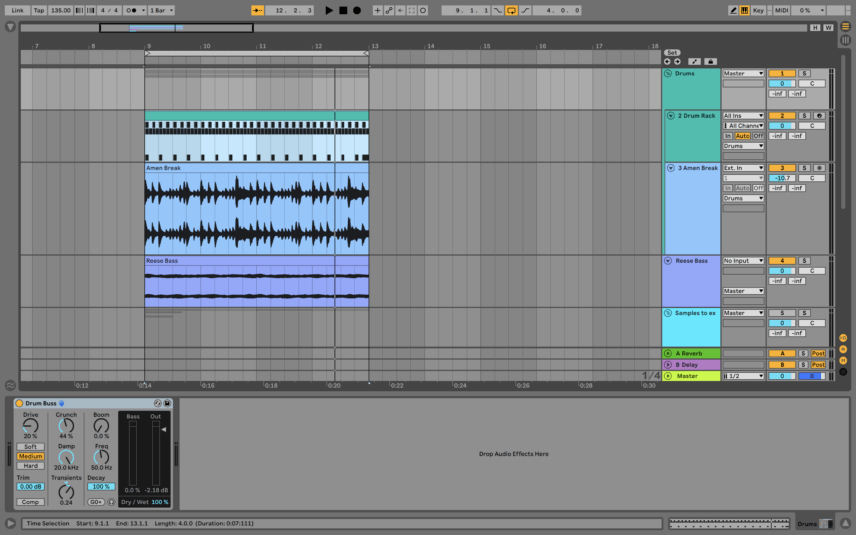Select Soft drive type in Drum Buss
Viewport: 856px width, 535px height.
(x=30, y=447)
